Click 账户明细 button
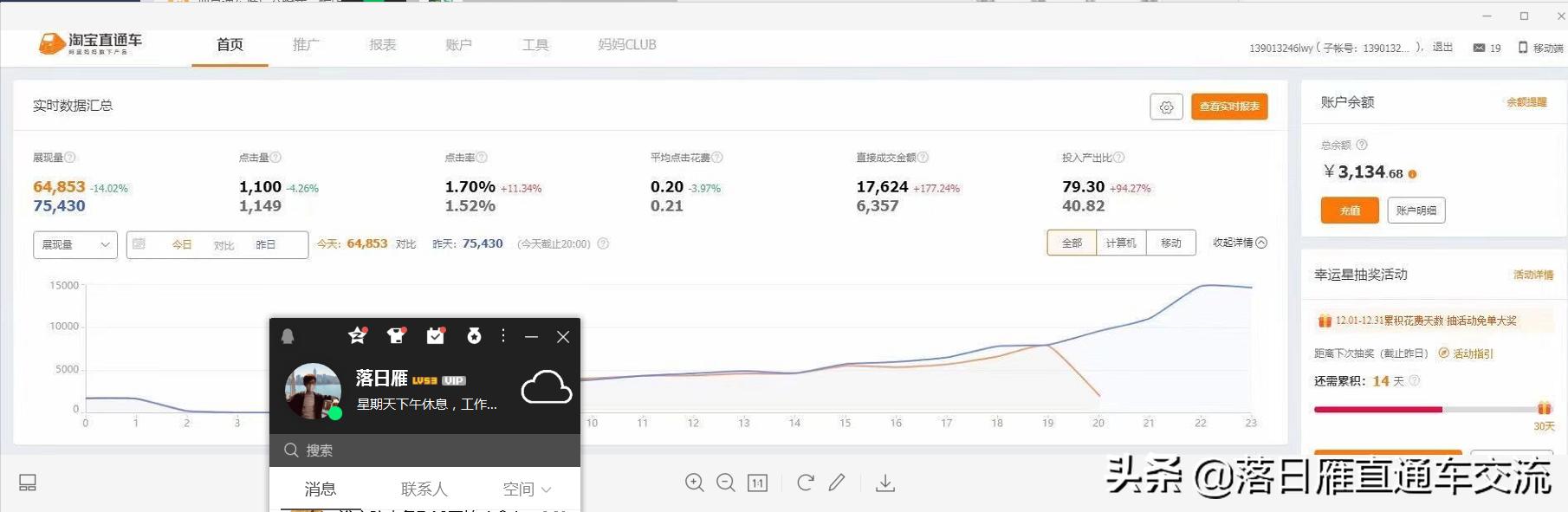This screenshot has height=512, width=1568. pos(1416,211)
